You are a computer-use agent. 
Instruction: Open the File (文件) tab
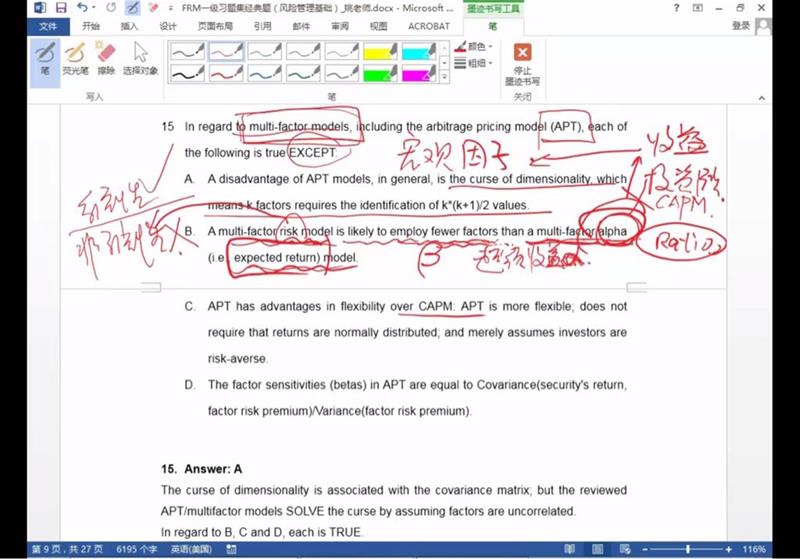47,26
